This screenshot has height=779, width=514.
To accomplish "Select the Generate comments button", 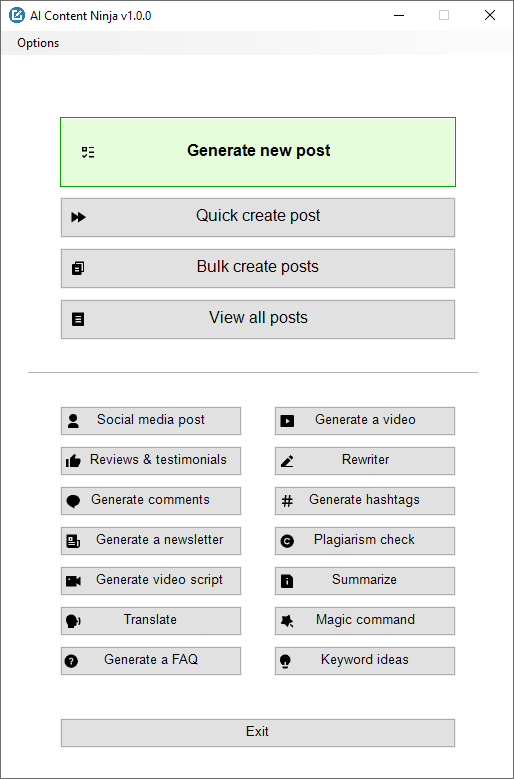I will [151, 501].
